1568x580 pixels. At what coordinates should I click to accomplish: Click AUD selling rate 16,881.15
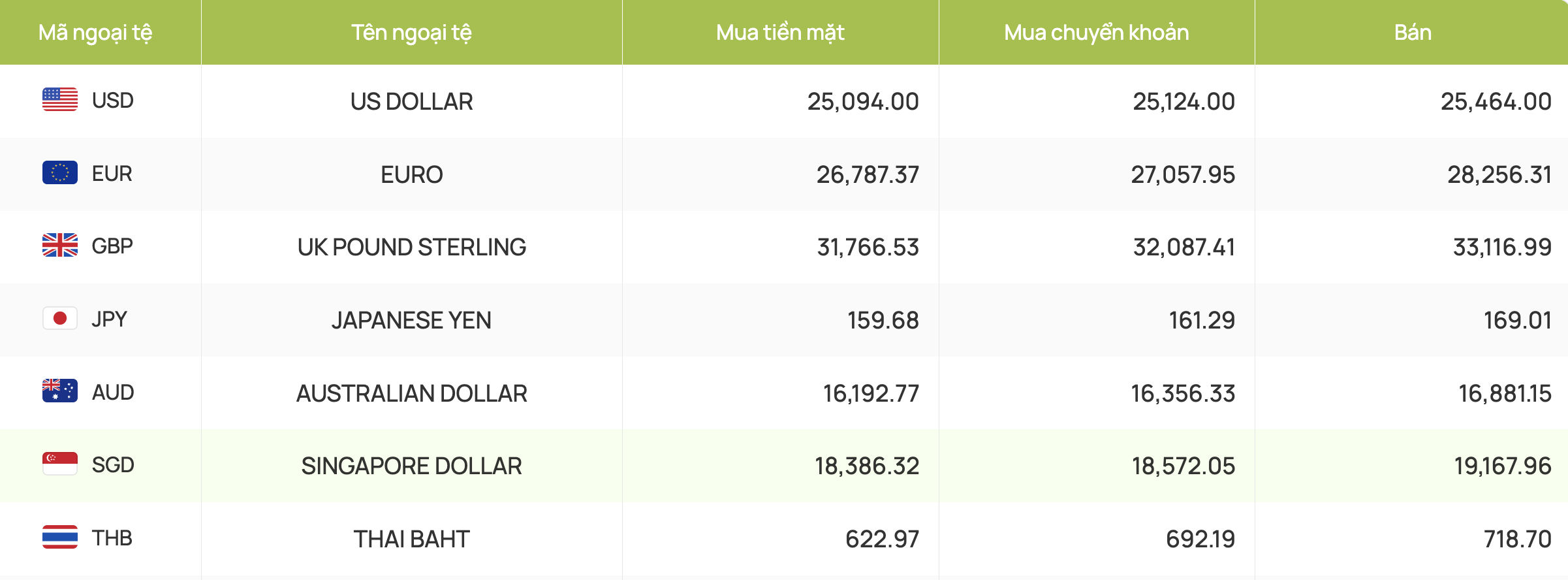1505,393
